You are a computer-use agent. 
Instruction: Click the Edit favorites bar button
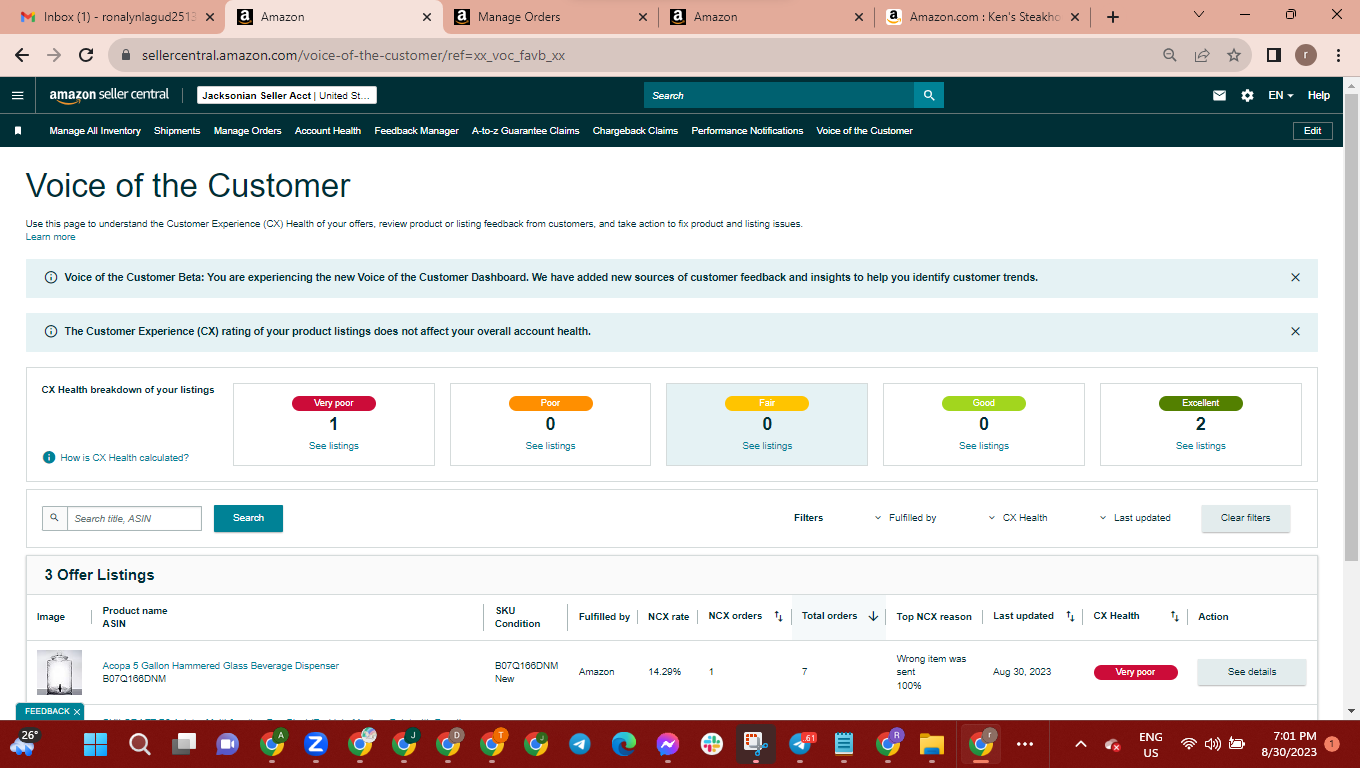click(x=1313, y=131)
